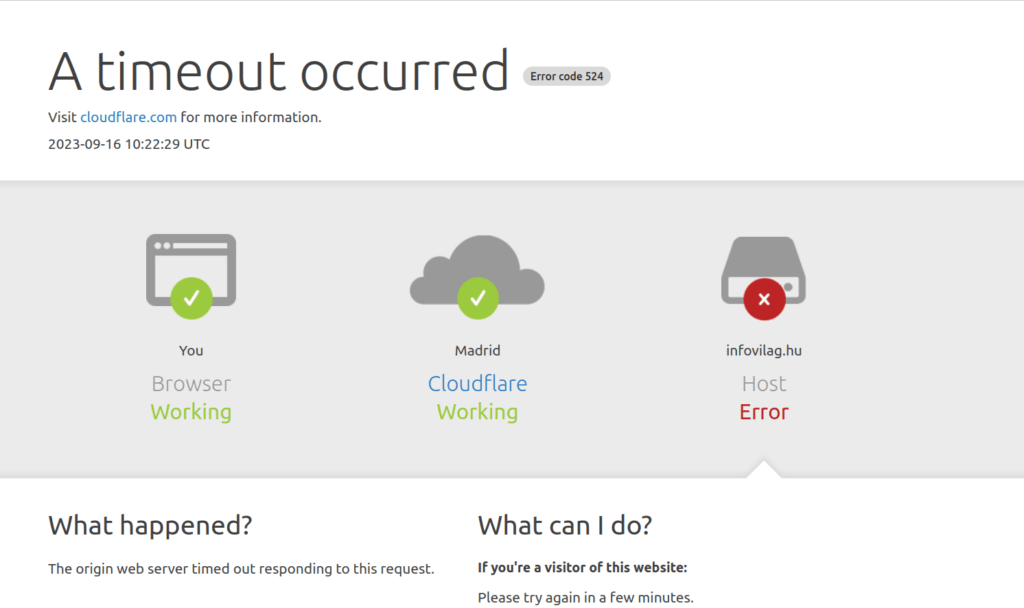Open the cloudflare.com link

(128, 117)
